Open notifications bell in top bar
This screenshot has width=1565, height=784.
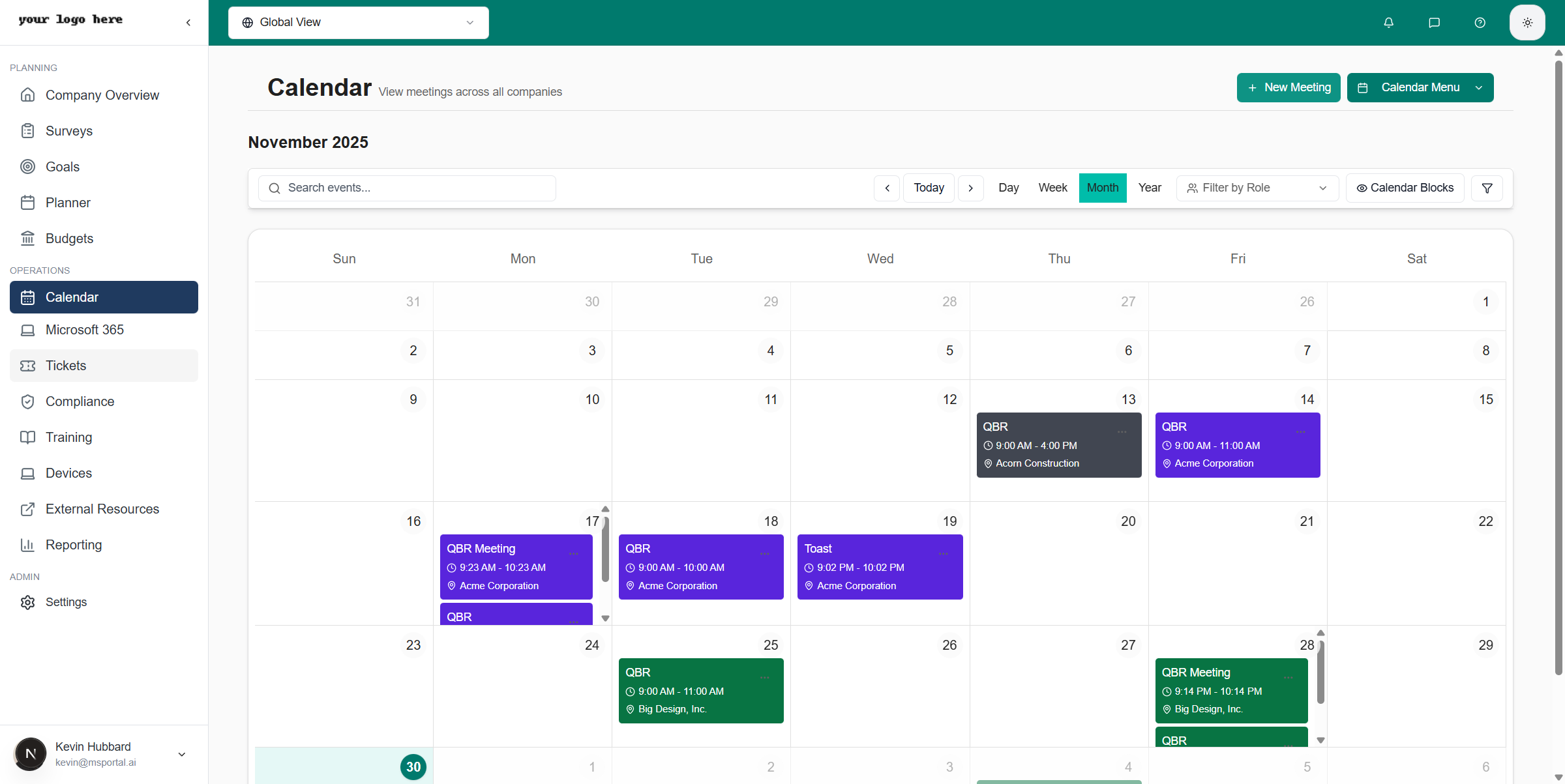[x=1388, y=22]
